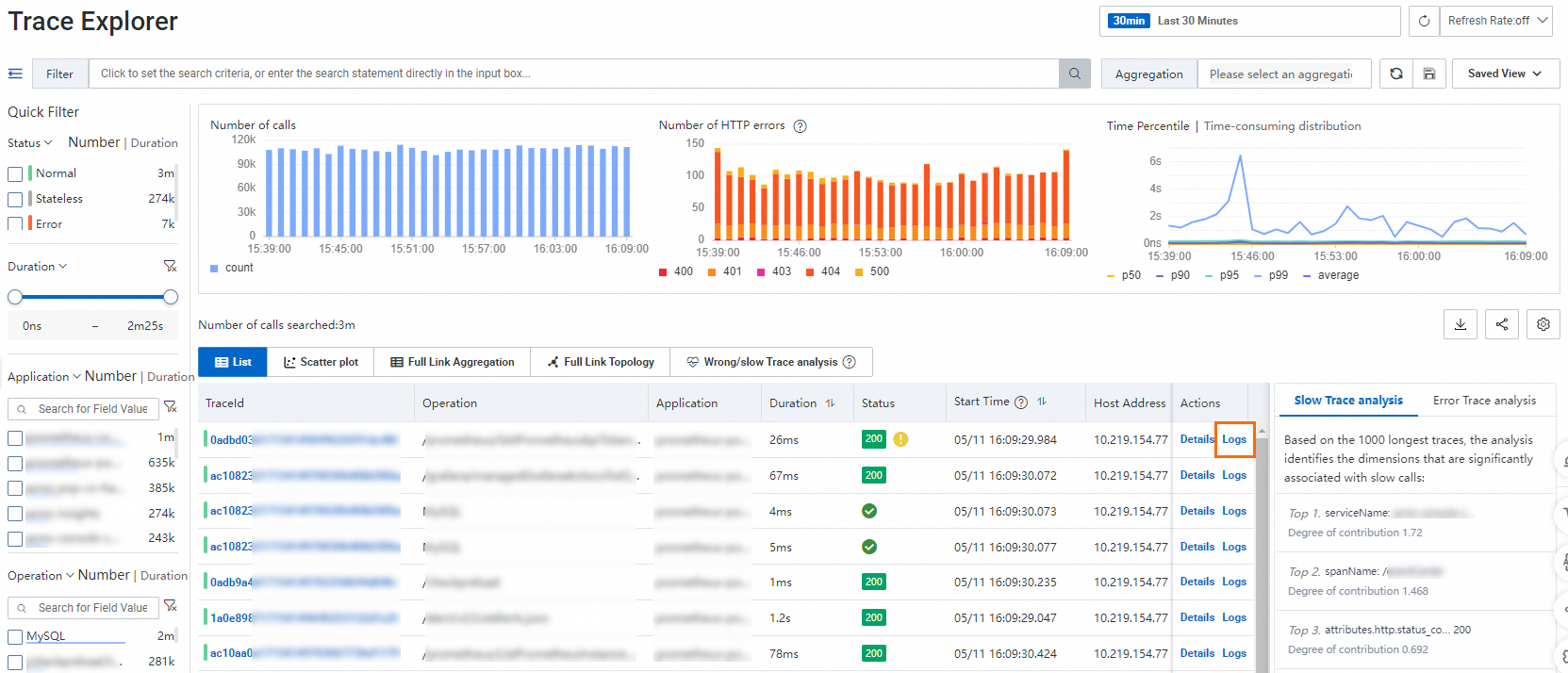Image resolution: width=1568 pixels, height=673 pixels.
Task: Open the table settings gear icon
Action: (1543, 324)
